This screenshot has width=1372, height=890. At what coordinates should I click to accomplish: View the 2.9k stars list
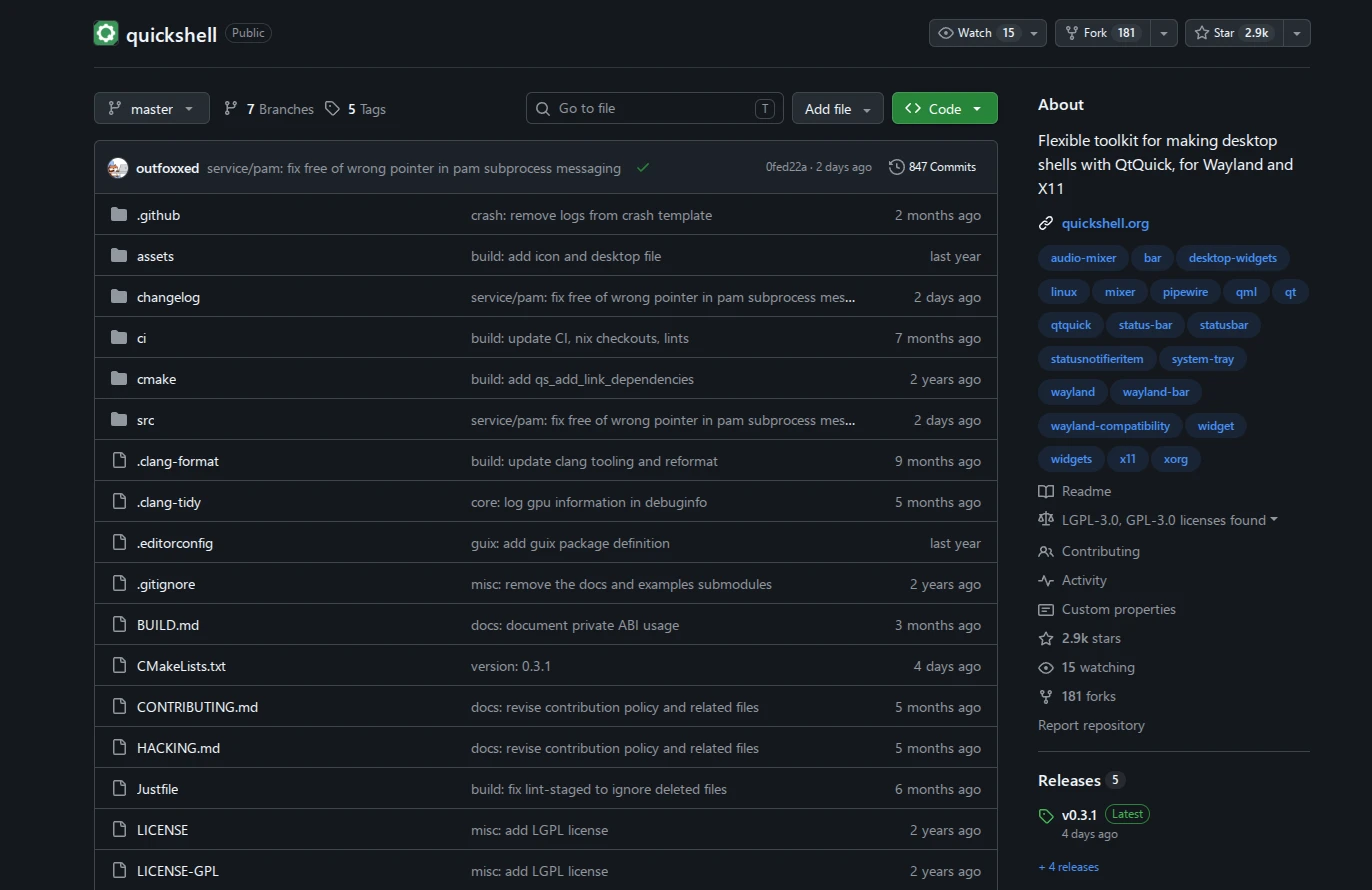coord(1091,638)
